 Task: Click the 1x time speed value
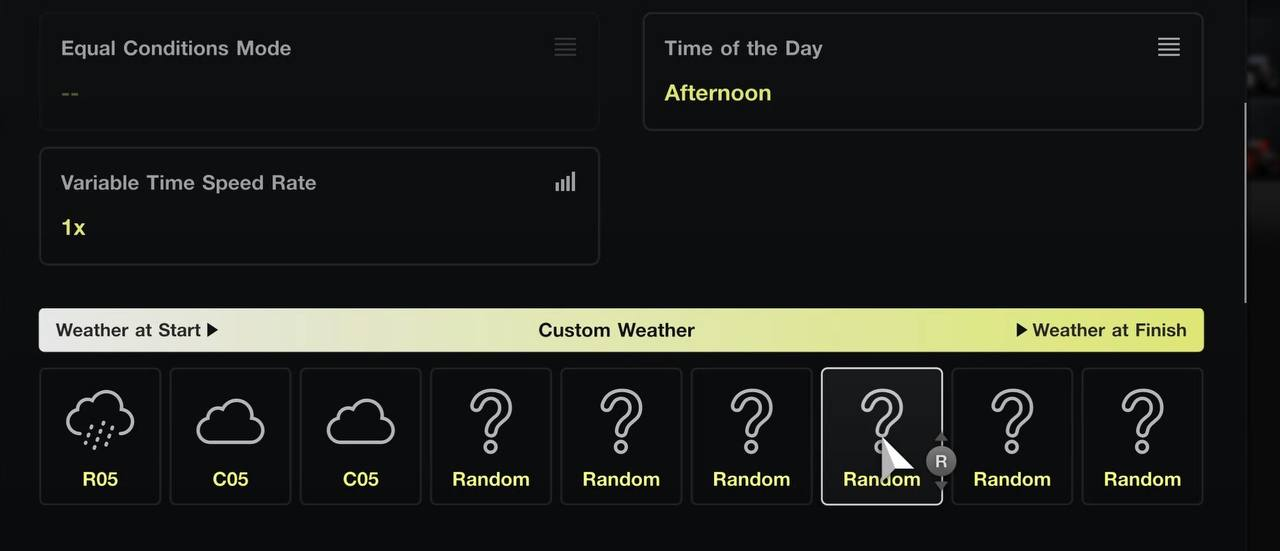click(x=73, y=227)
